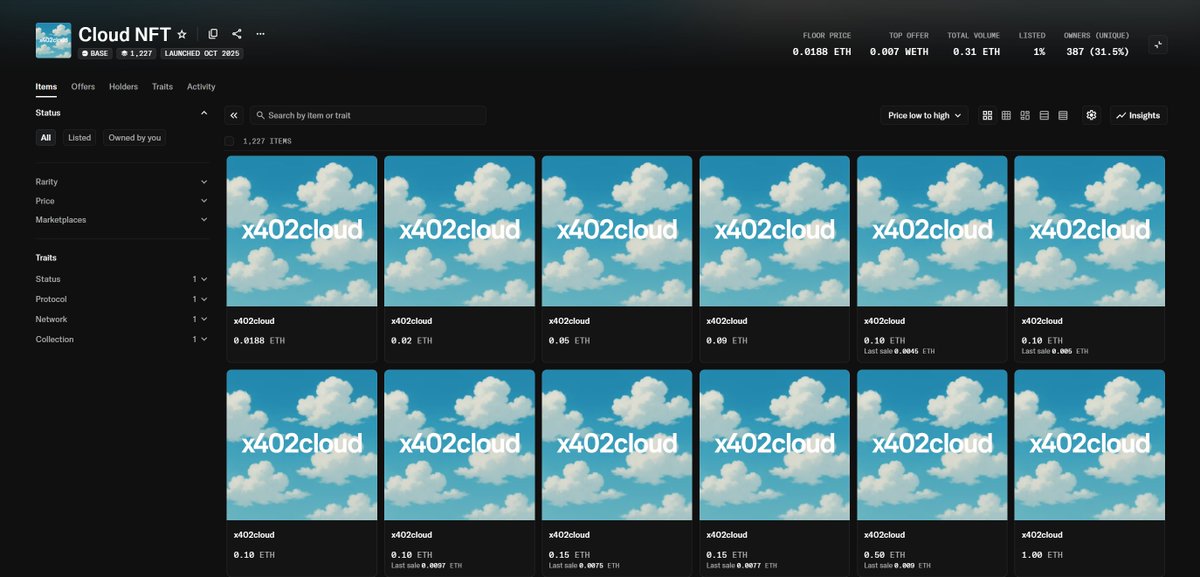
Task: Click the Total Volume 0.31 ETH stat
Action: coord(973,44)
